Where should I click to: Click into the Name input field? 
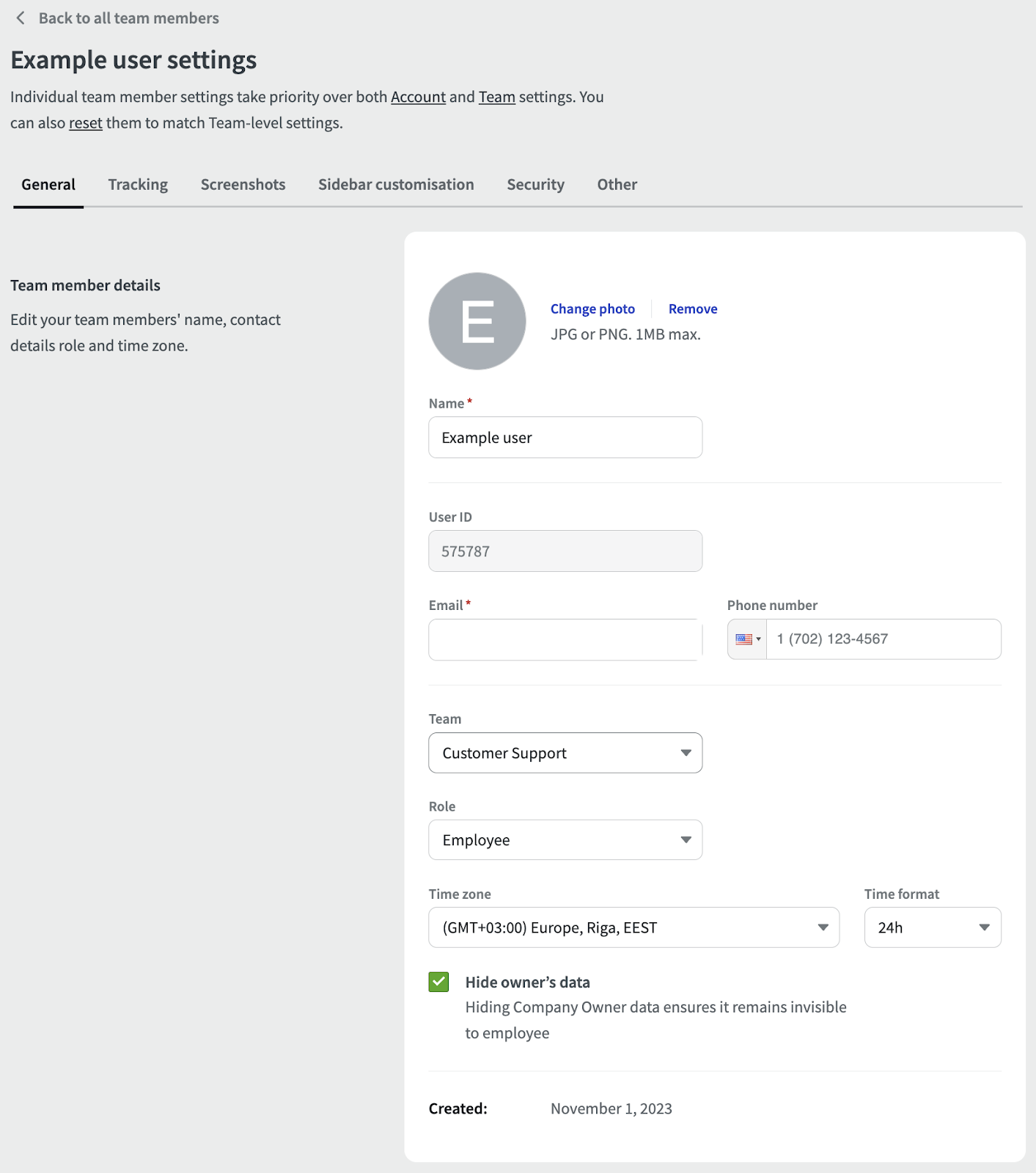565,438
